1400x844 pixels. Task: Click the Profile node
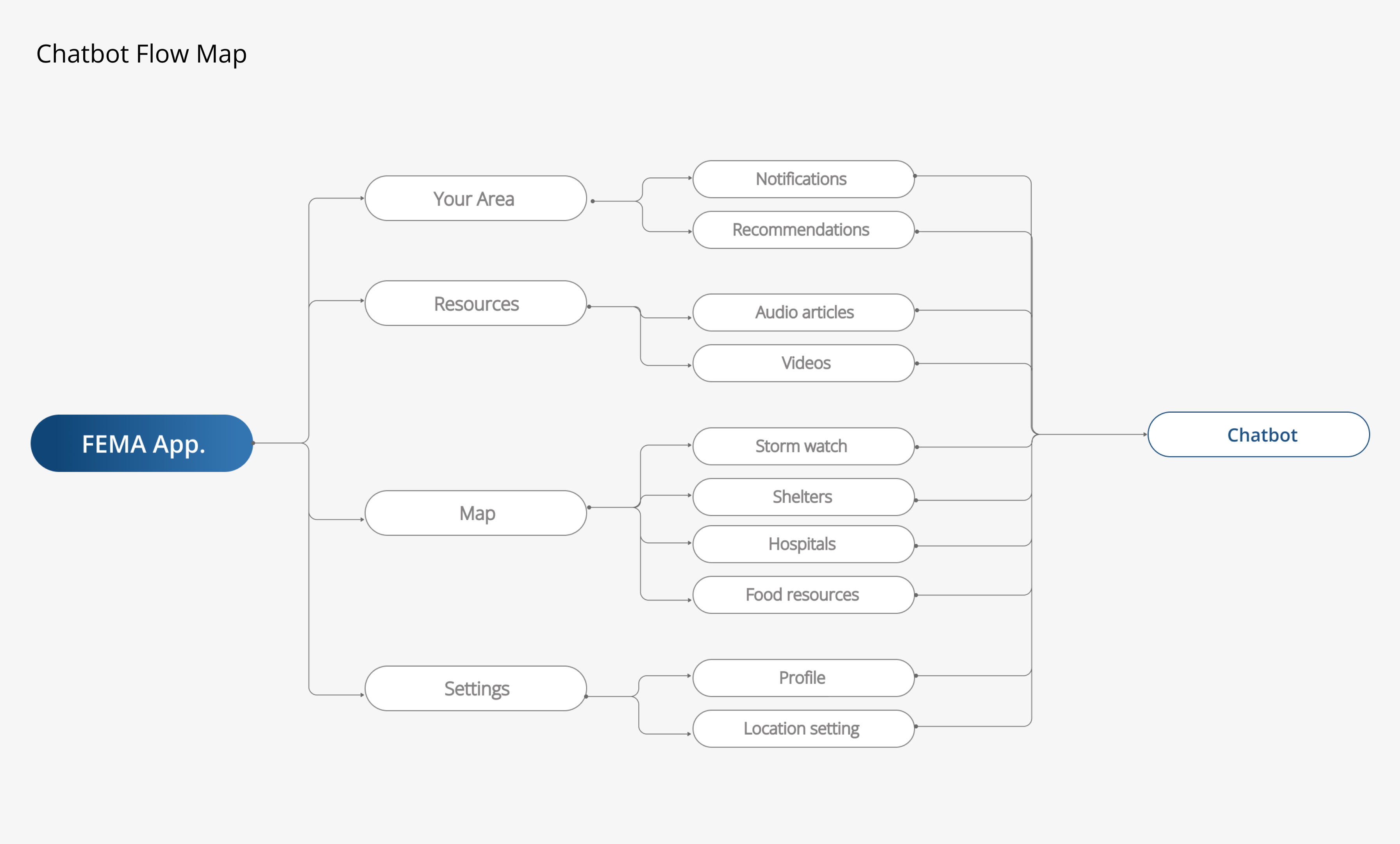click(803, 678)
